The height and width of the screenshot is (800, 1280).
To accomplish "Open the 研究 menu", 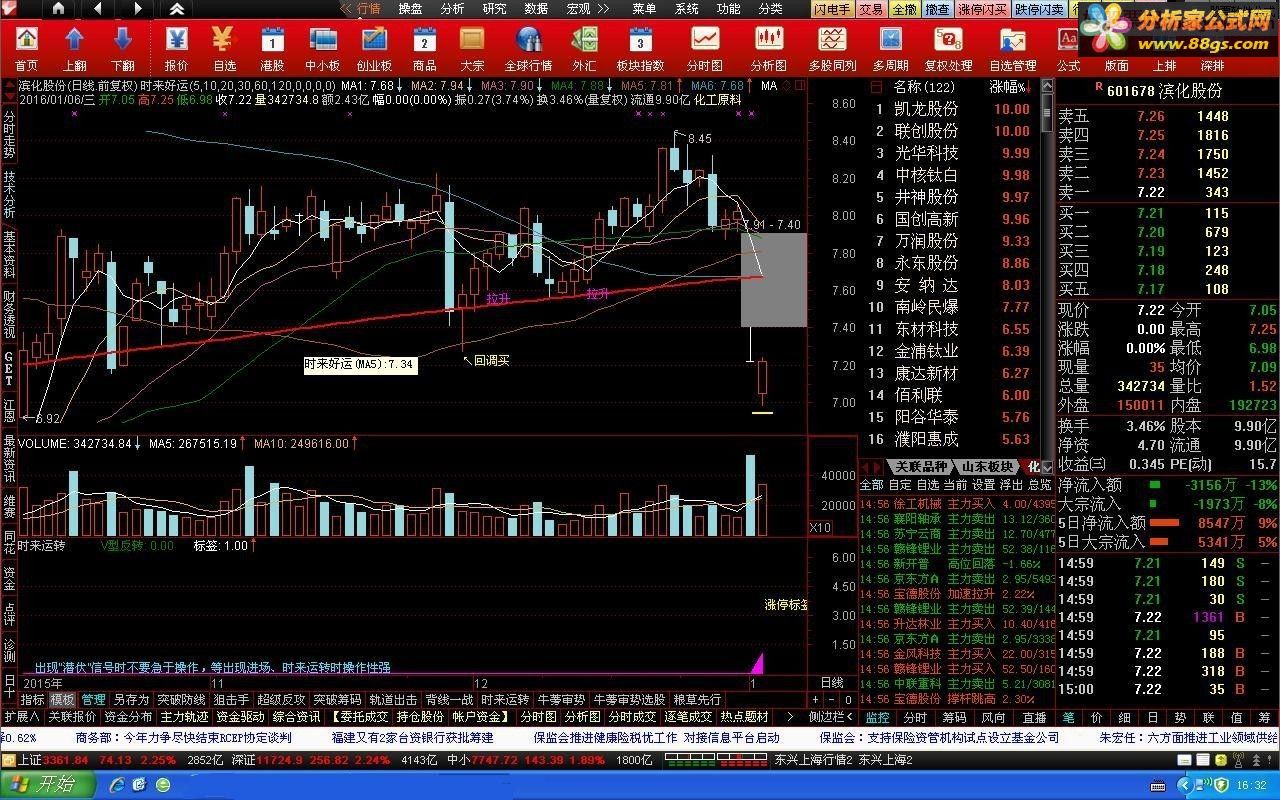I will click(x=494, y=9).
